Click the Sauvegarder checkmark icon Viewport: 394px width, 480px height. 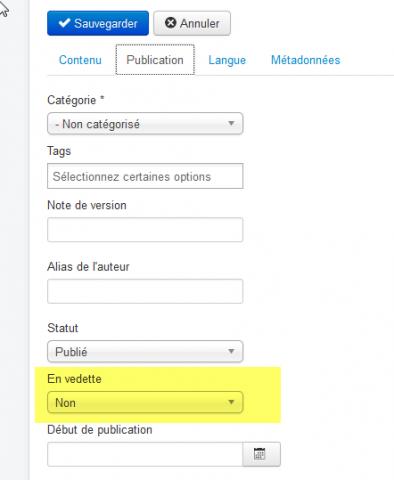[x=64, y=23]
